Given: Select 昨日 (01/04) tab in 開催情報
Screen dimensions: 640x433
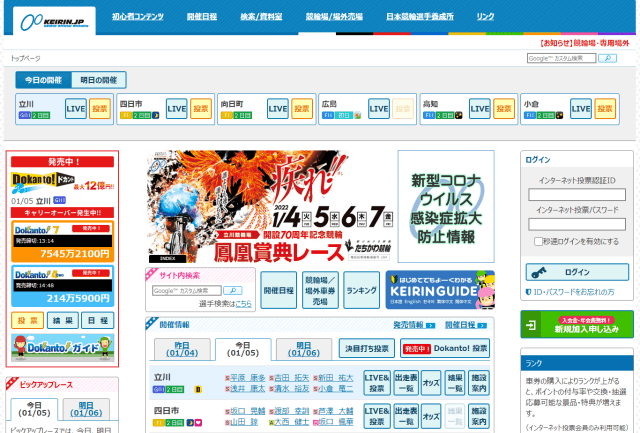Looking at the screenshot, I should coord(182,349).
